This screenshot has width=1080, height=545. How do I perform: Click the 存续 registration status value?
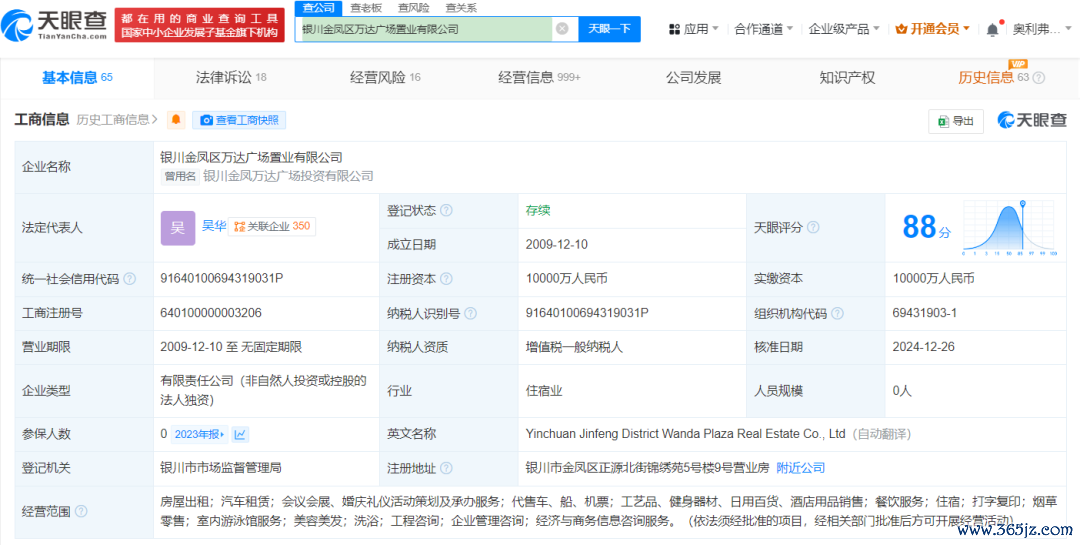[538, 211]
